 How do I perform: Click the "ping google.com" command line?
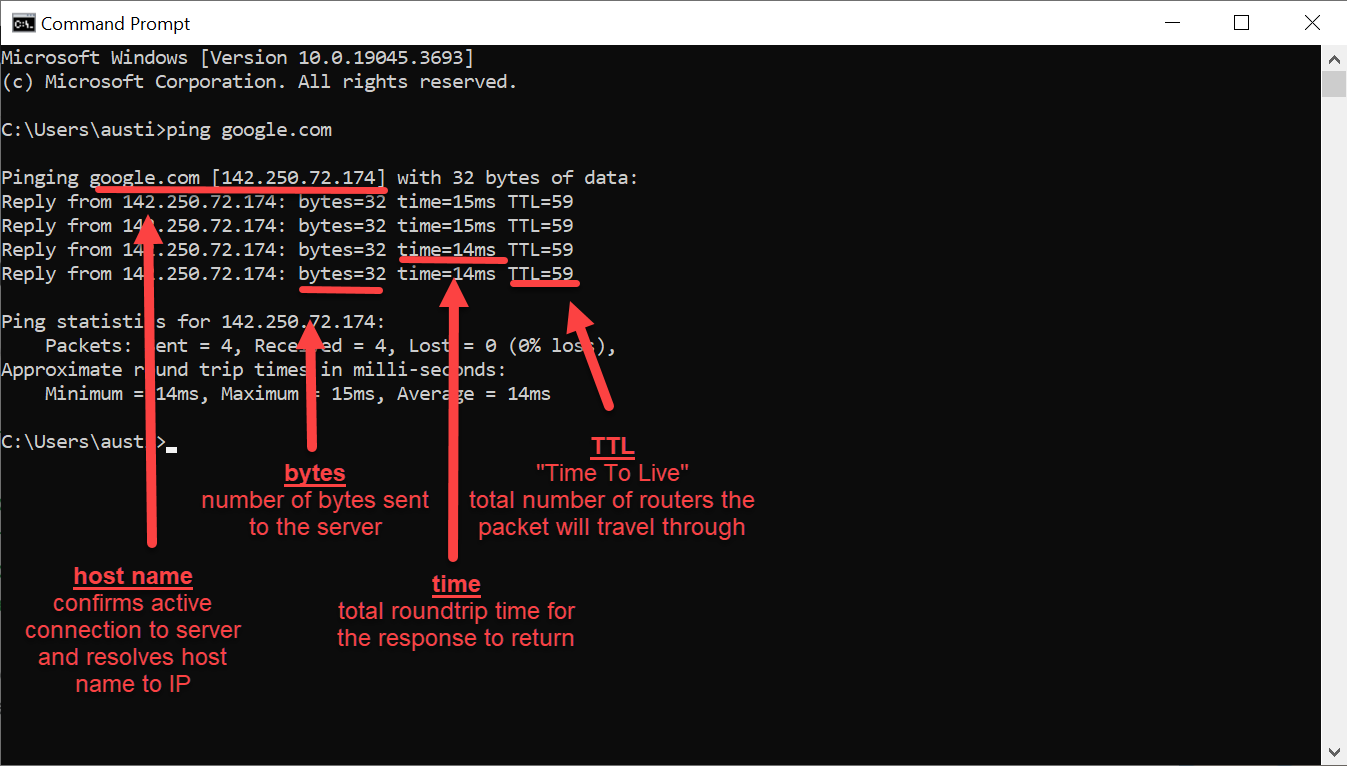coord(167,130)
